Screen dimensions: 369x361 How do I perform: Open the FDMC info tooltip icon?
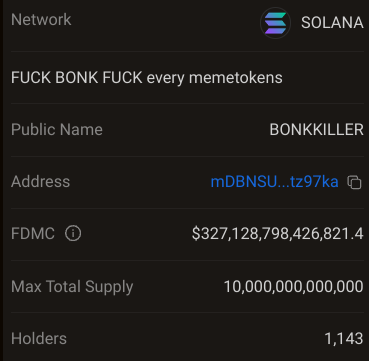[x=73, y=233]
